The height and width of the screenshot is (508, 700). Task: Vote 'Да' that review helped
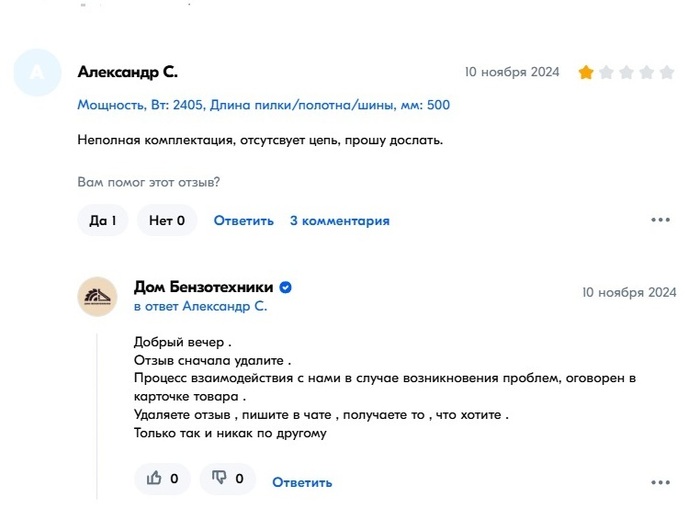(103, 220)
